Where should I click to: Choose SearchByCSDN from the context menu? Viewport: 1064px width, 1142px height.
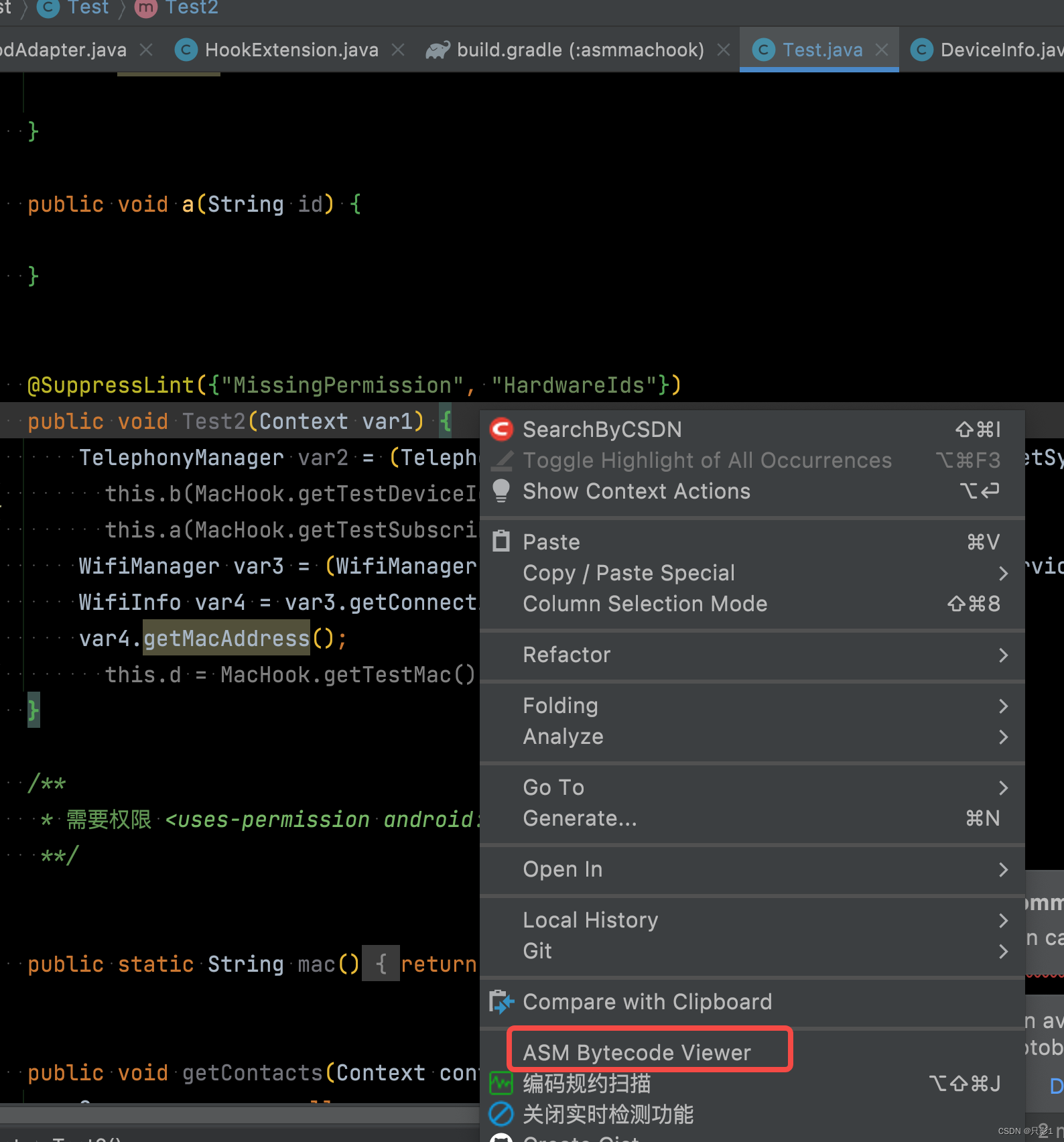[x=752, y=429]
